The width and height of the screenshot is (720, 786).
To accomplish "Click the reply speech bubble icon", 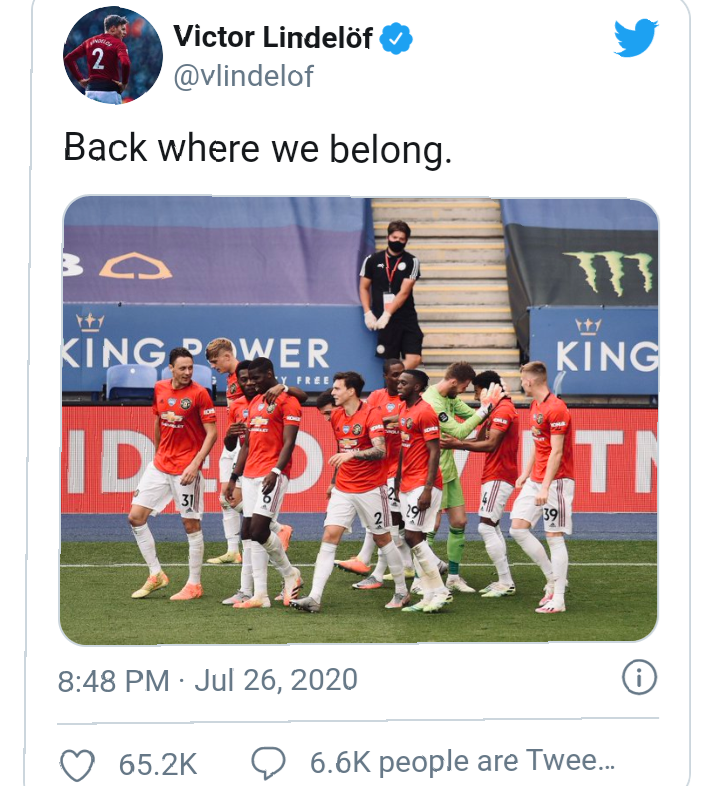I will coord(268,765).
